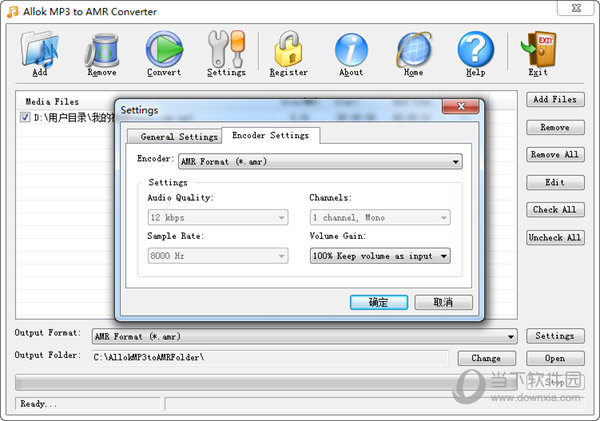The height and width of the screenshot is (421, 600).
Task: Confirm with the 确定 button
Action: tap(379, 302)
